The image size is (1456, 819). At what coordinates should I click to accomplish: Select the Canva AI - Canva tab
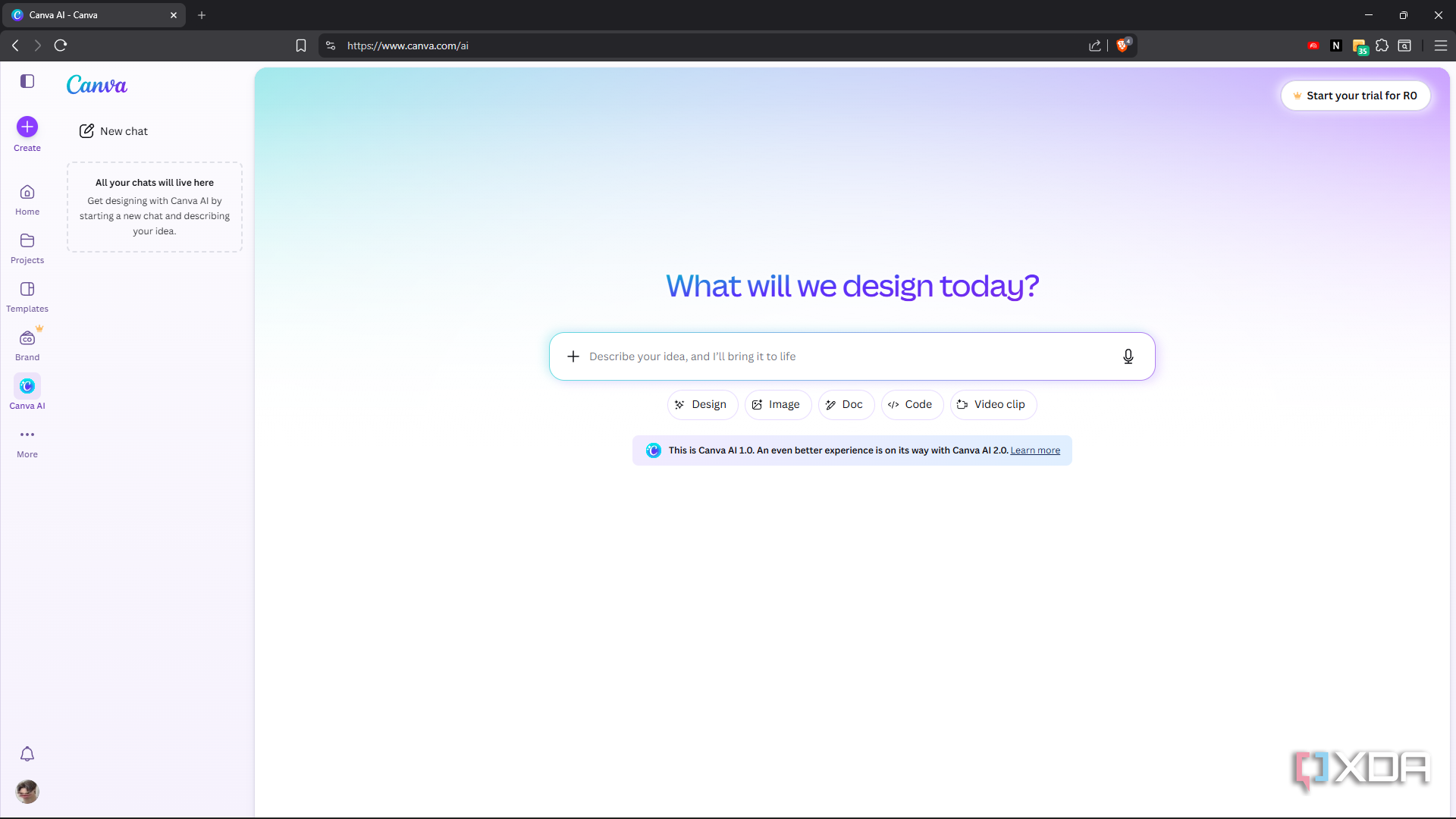95,15
